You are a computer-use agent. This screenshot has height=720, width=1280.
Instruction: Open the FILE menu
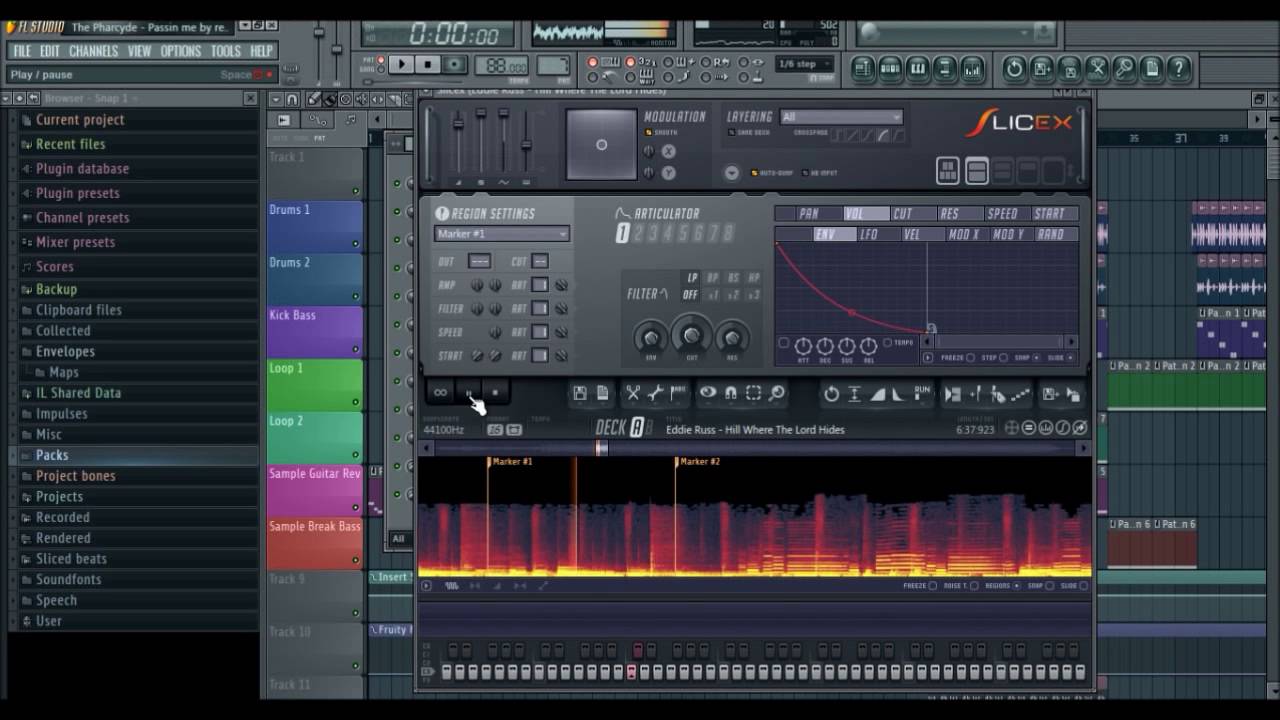click(22, 51)
